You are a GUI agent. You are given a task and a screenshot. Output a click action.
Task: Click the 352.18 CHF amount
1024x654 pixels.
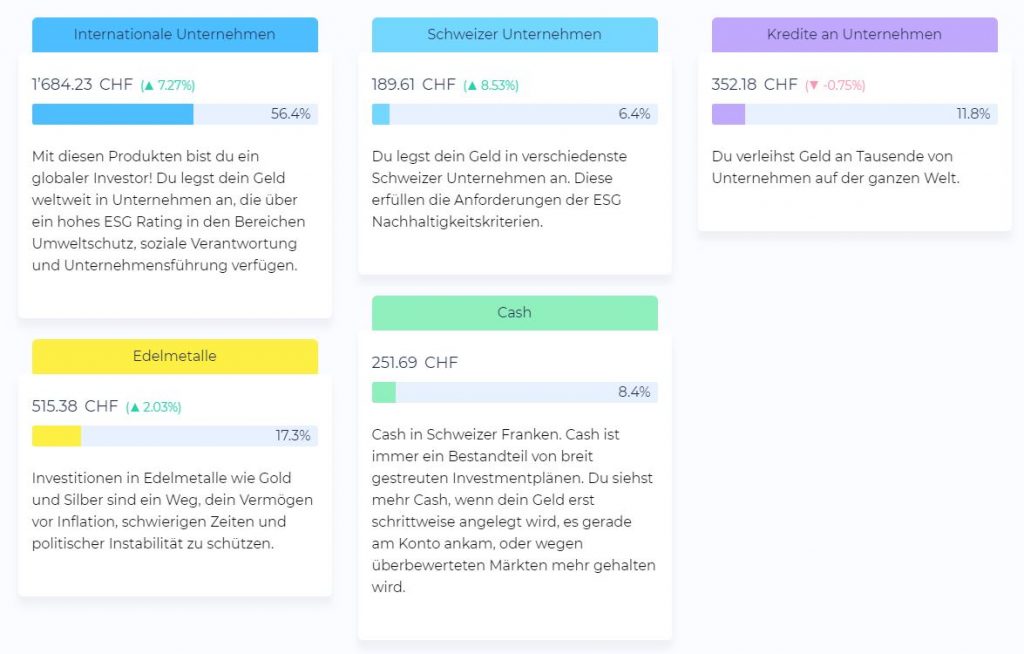[x=754, y=84]
